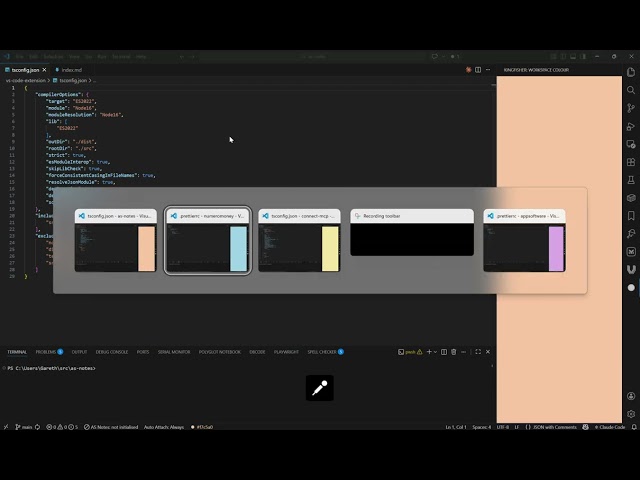Viewport: 640px width, 480px height.
Task: Open the Accounts icon in the activity bar
Action: click(x=631, y=396)
